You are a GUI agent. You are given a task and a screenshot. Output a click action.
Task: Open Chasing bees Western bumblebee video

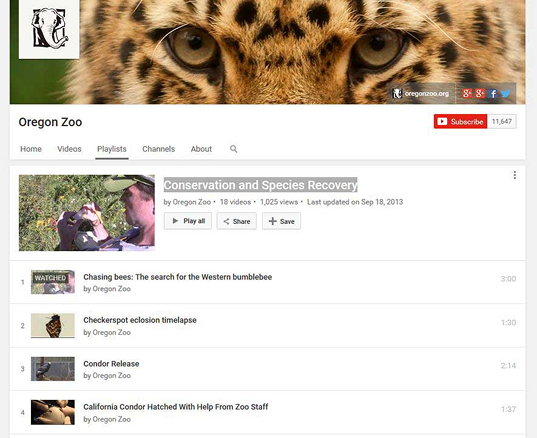(177, 277)
